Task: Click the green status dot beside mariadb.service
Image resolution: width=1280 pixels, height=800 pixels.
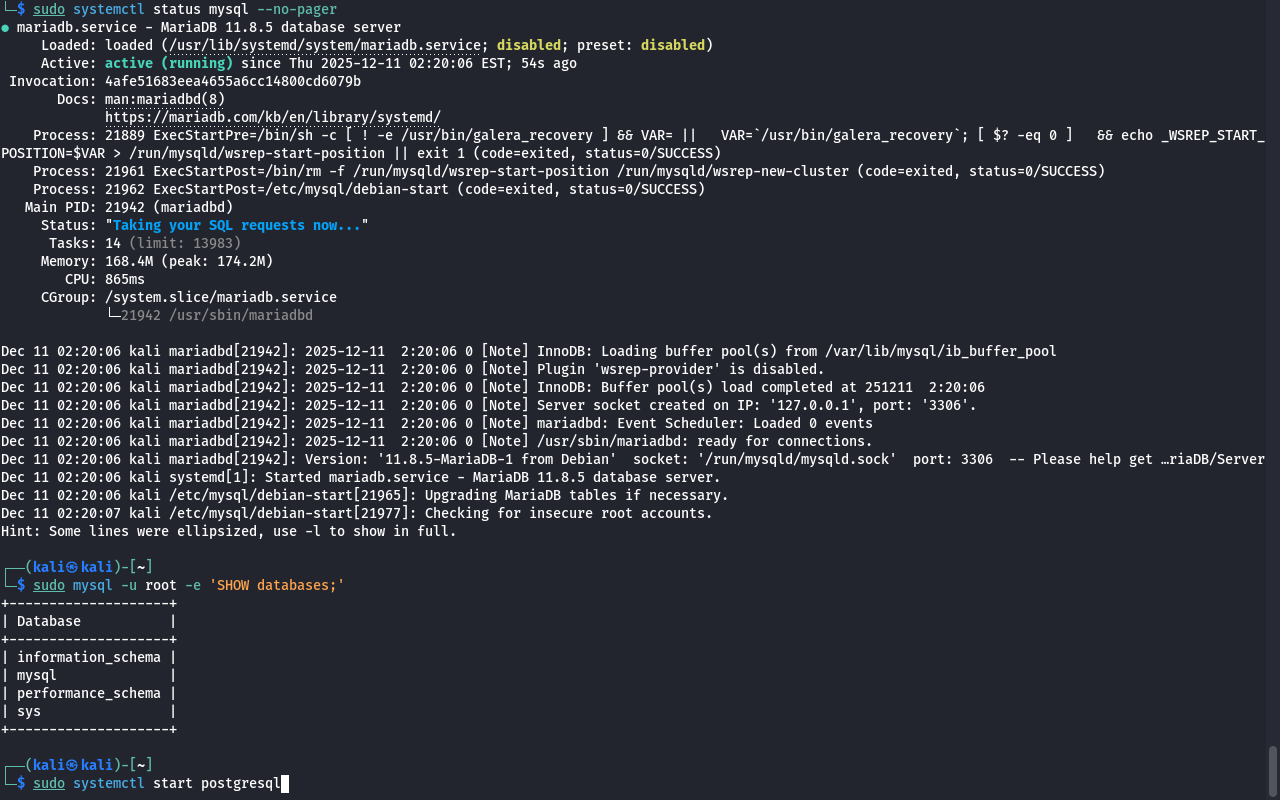Action: [x=6, y=28]
